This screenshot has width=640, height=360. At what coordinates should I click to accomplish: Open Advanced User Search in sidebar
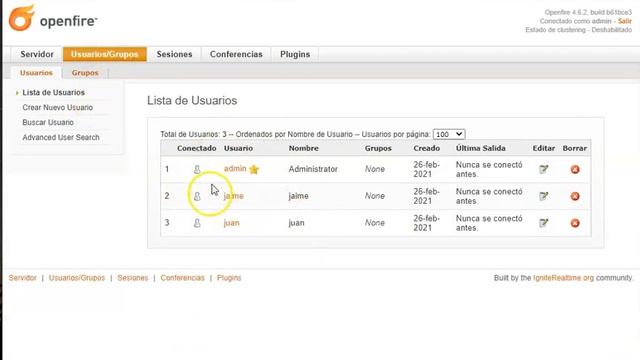(61, 138)
